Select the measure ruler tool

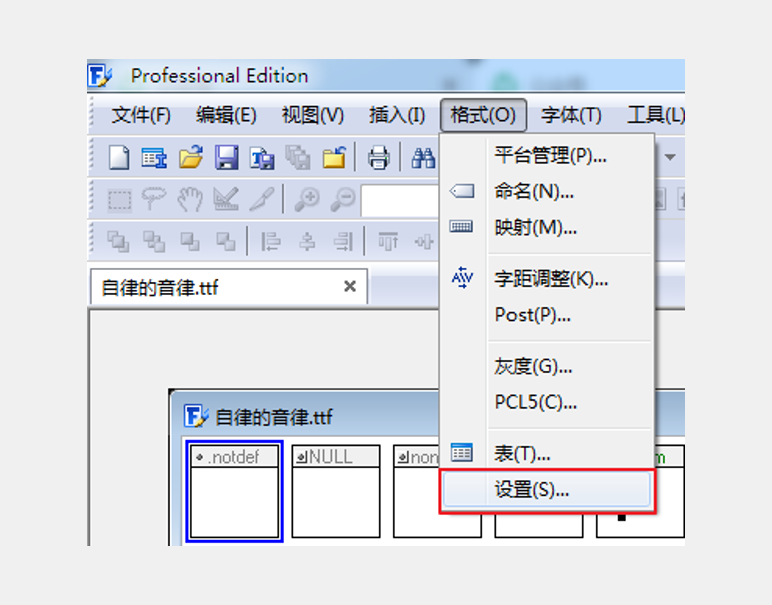226,199
